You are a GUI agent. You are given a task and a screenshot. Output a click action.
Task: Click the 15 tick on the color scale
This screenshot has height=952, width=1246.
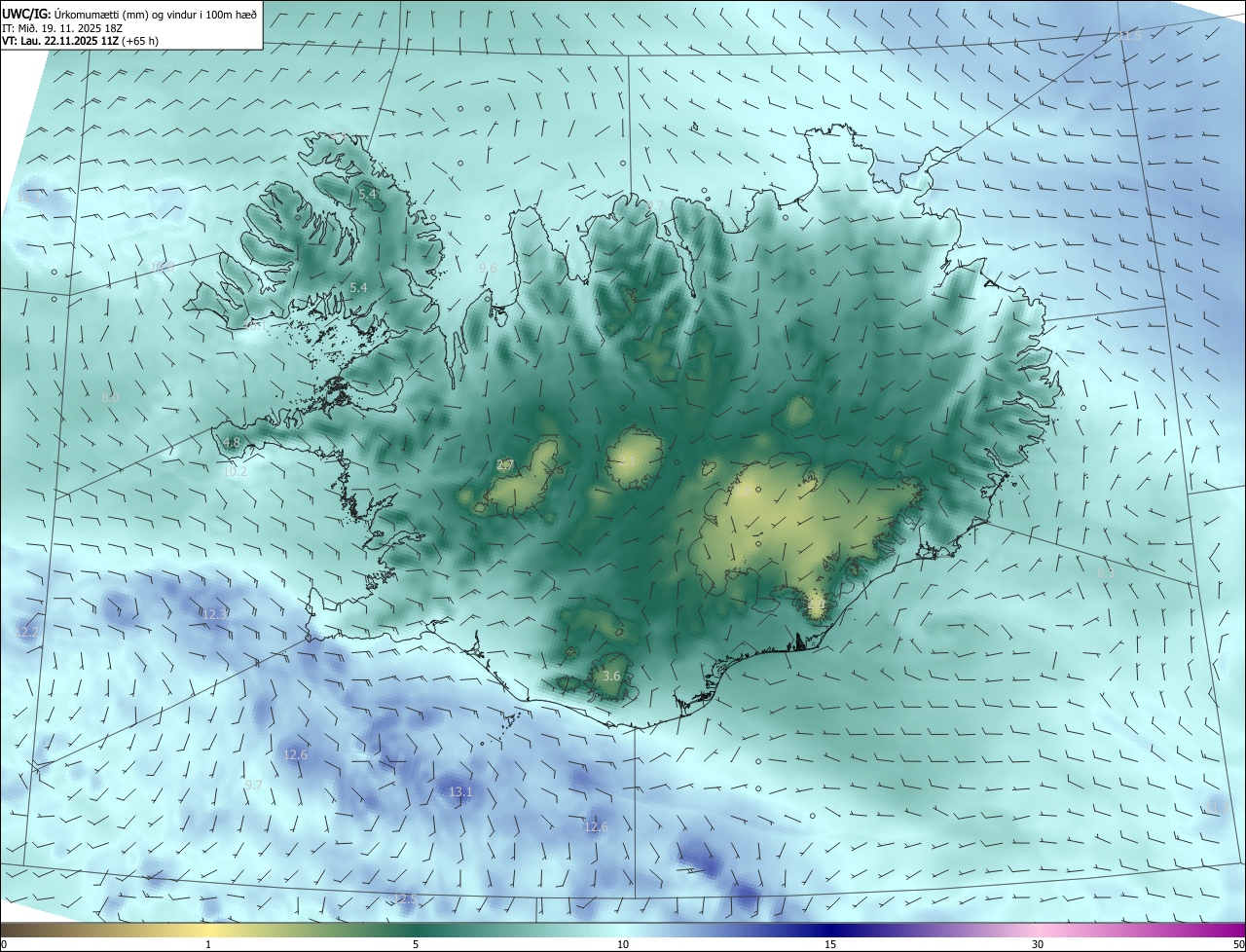[830, 944]
